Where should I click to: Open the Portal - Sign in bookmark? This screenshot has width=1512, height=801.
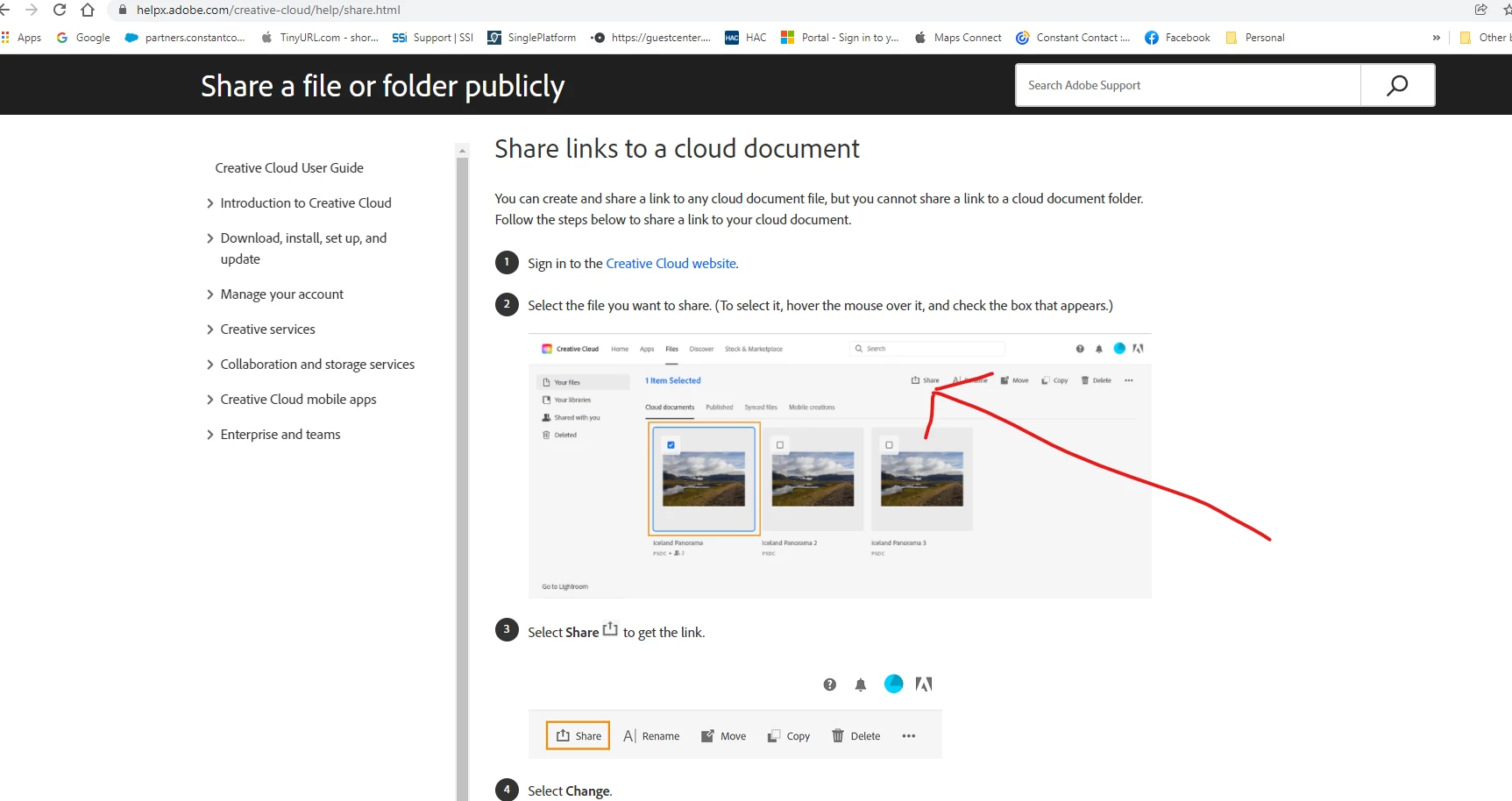(840, 38)
